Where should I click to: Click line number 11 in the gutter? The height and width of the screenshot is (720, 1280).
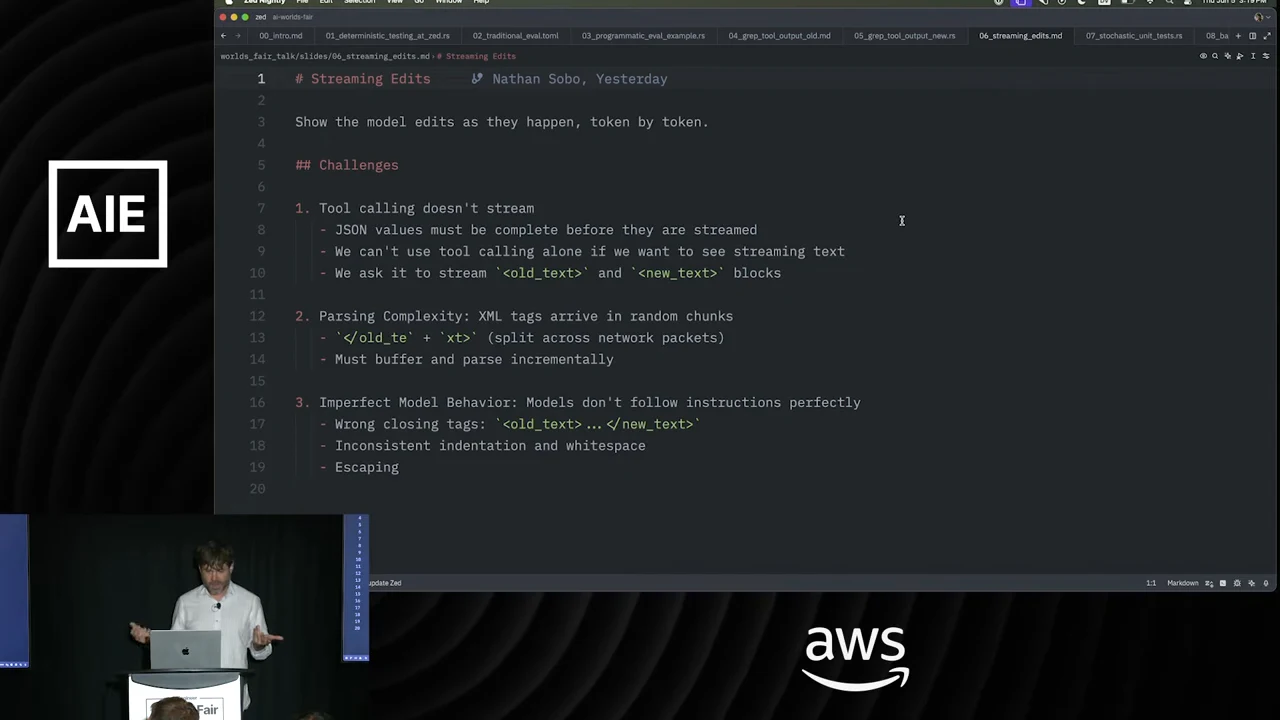[x=257, y=294]
